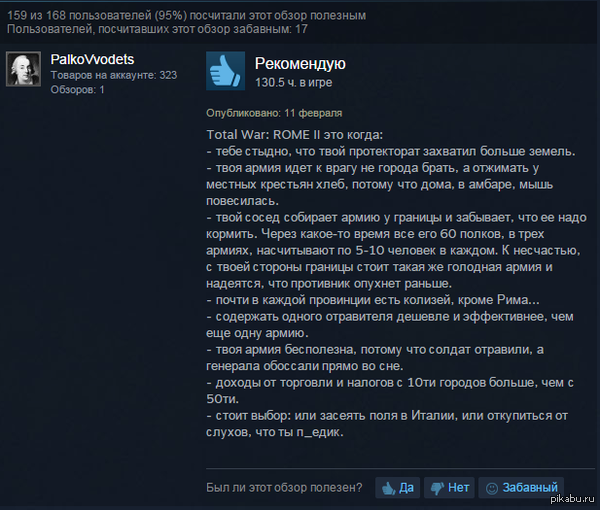Open the PalkoVvodets profile name link

point(92,59)
